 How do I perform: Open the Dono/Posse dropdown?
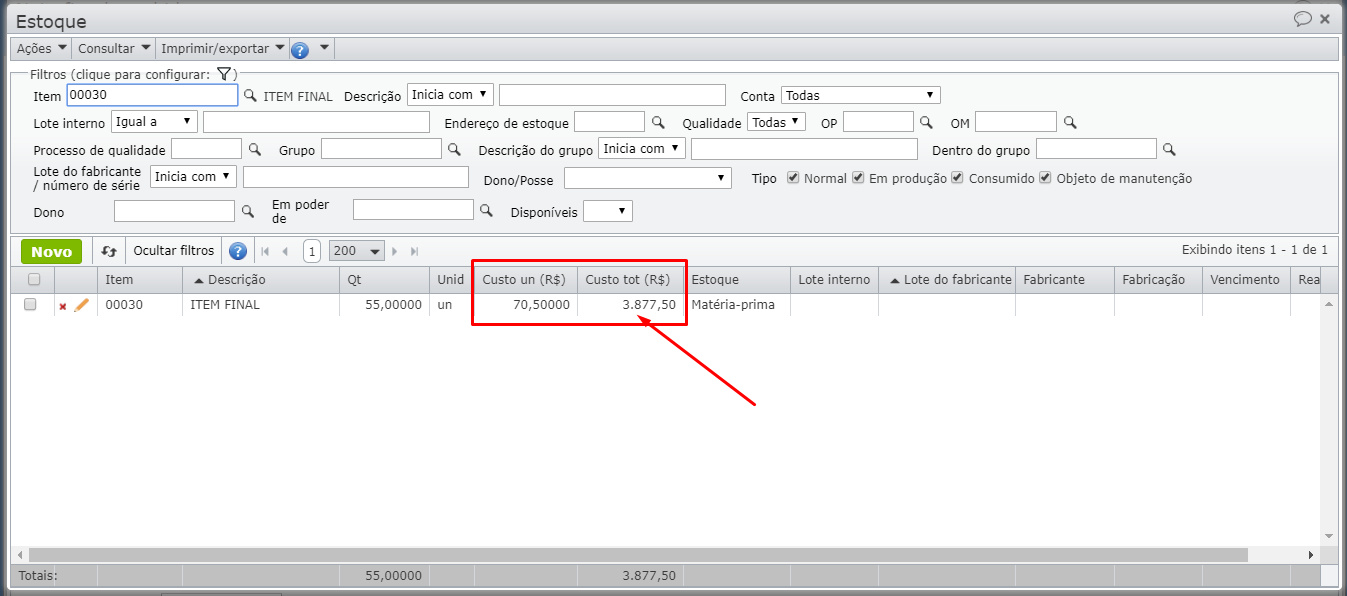tap(648, 178)
